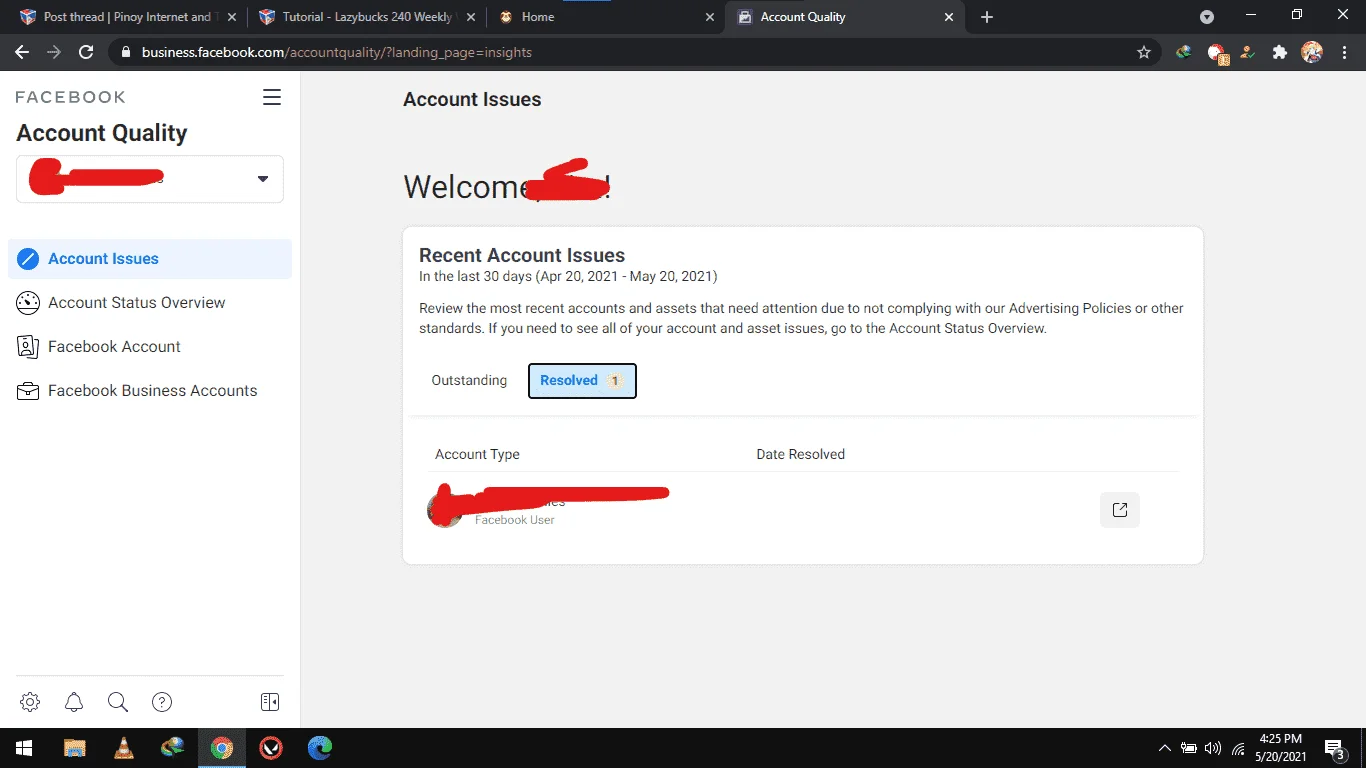Open the account selector dropdown
The width and height of the screenshot is (1366, 768).
pos(150,179)
